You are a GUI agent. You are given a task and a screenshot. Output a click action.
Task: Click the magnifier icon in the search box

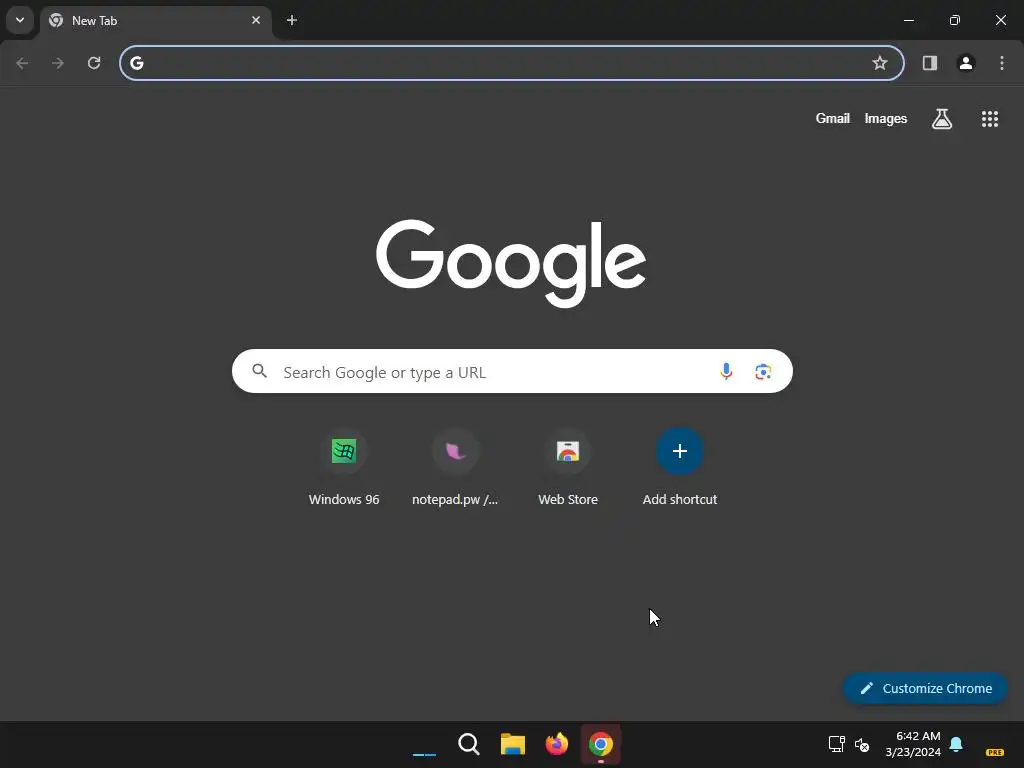click(x=260, y=372)
